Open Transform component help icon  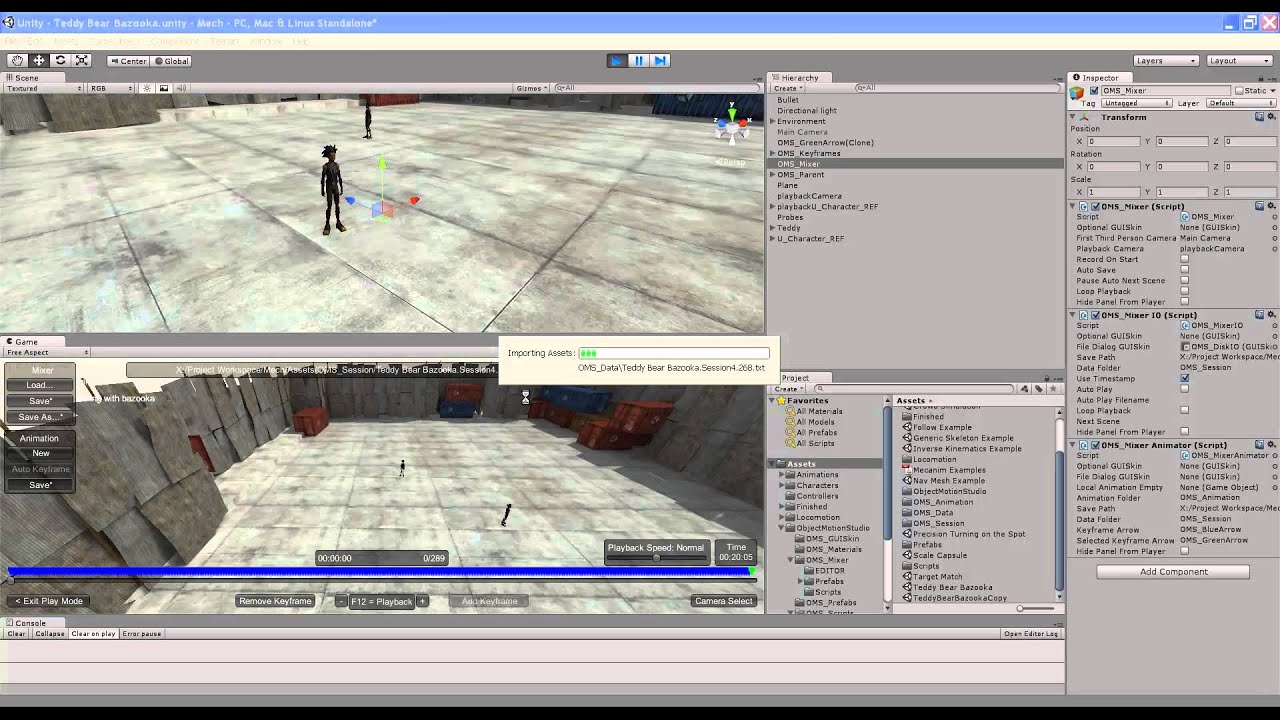(x=1259, y=117)
